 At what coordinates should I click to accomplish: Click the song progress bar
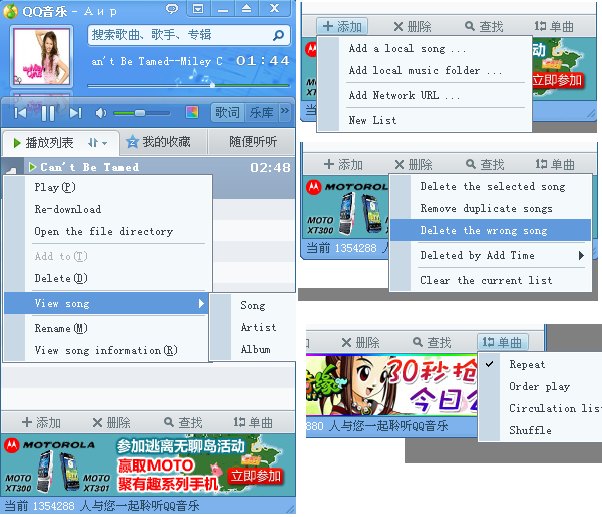[x=188, y=86]
